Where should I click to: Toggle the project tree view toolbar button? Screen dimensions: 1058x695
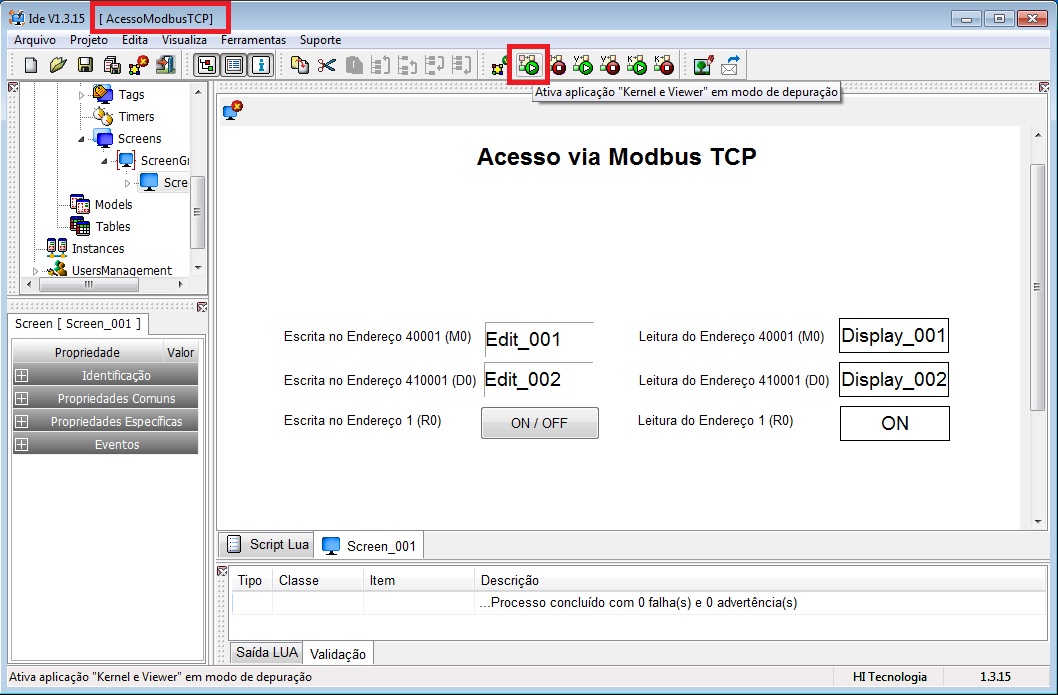(206, 65)
